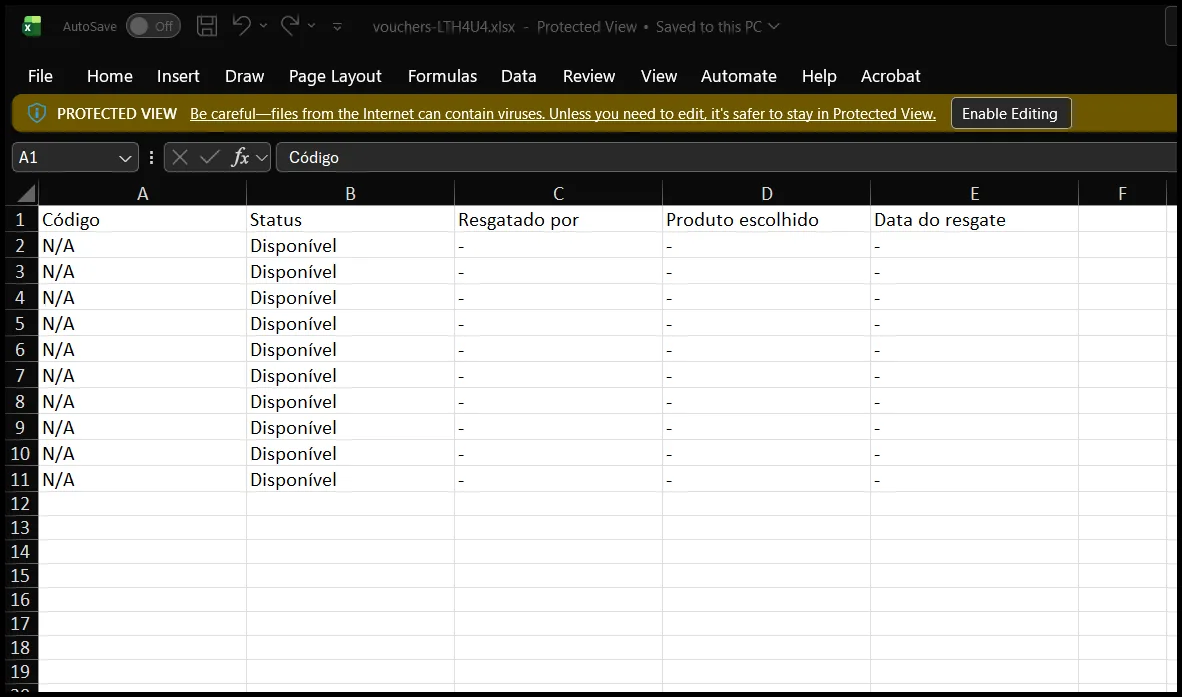
Task: Open the Help tab
Action: (819, 76)
